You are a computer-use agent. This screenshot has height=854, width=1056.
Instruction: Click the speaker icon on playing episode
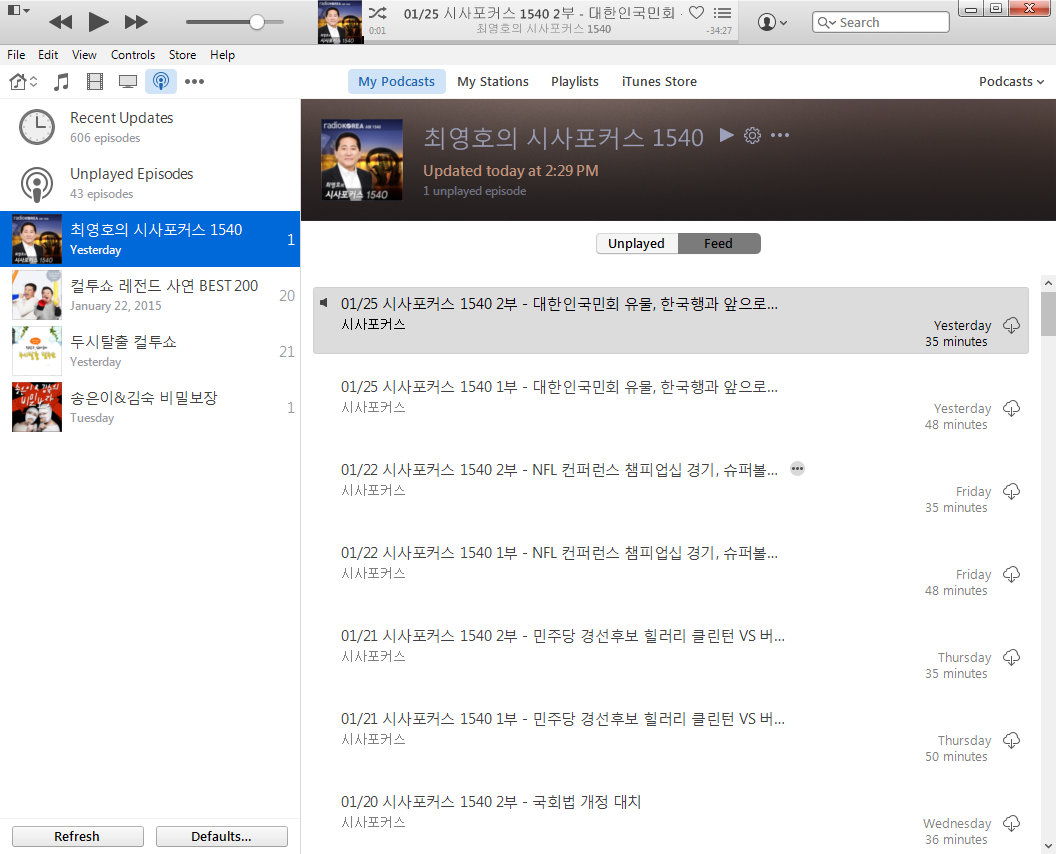tap(325, 303)
